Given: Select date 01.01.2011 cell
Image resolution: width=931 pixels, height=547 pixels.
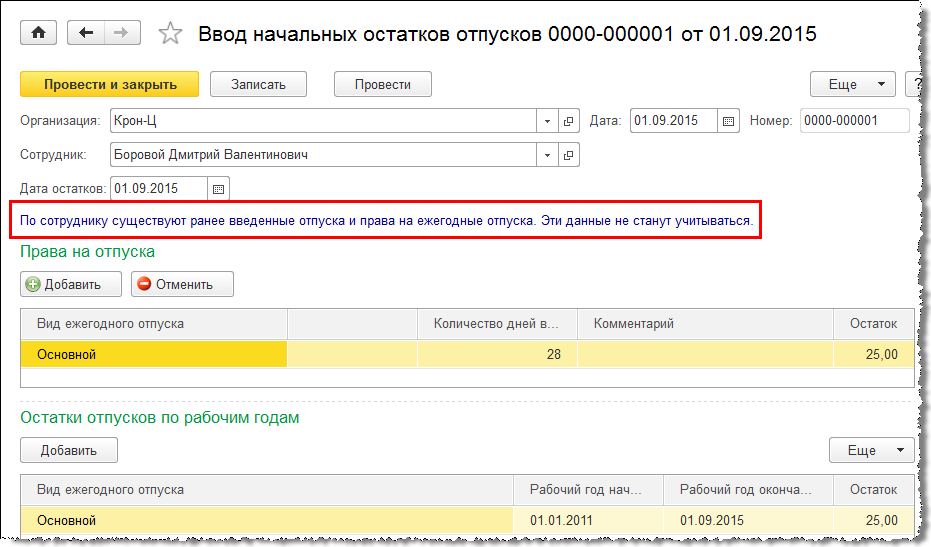Looking at the screenshot, I should tap(588, 520).
